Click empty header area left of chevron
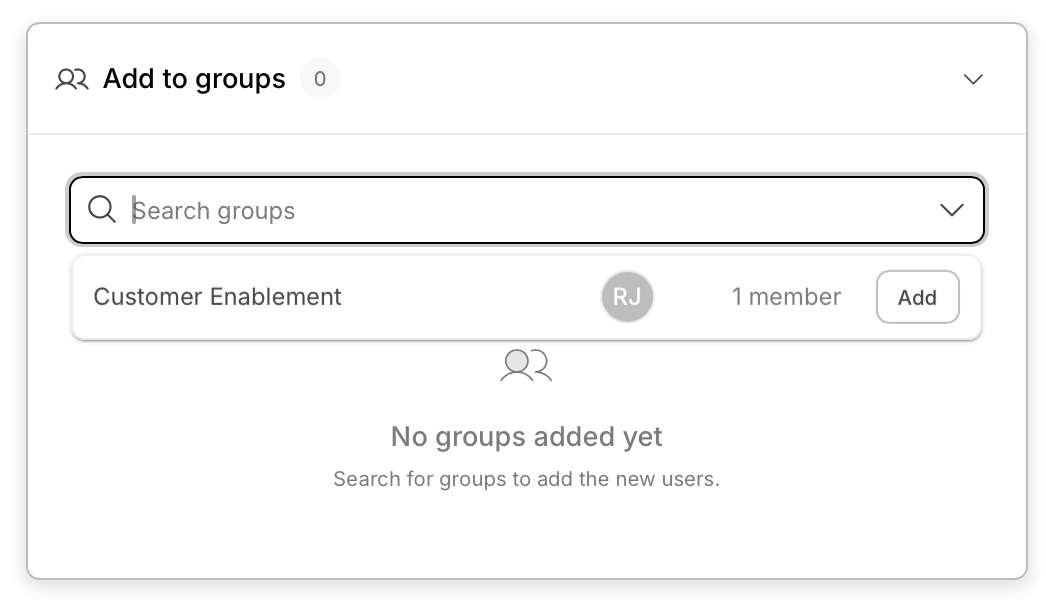Screen dimensions: 1046x602 (x=650, y=79)
